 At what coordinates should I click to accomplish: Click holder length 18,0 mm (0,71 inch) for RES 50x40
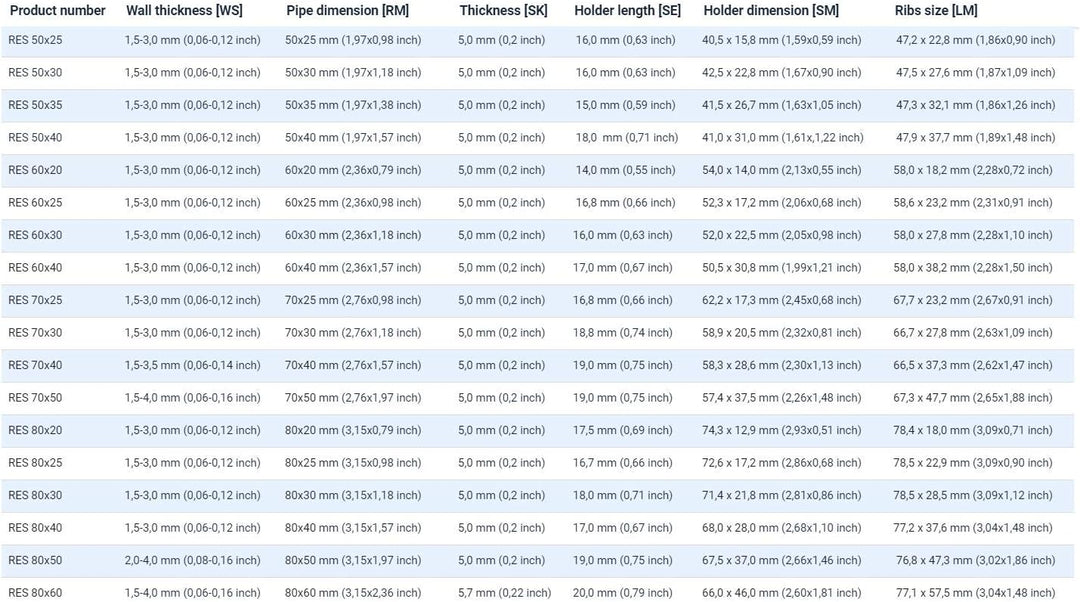[x=627, y=137]
